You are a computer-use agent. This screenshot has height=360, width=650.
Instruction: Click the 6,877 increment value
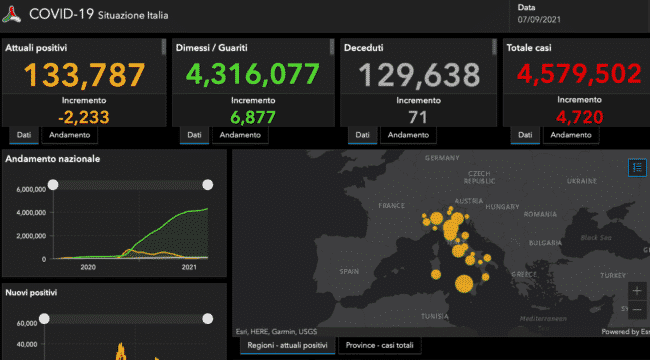(x=253, y=118)
